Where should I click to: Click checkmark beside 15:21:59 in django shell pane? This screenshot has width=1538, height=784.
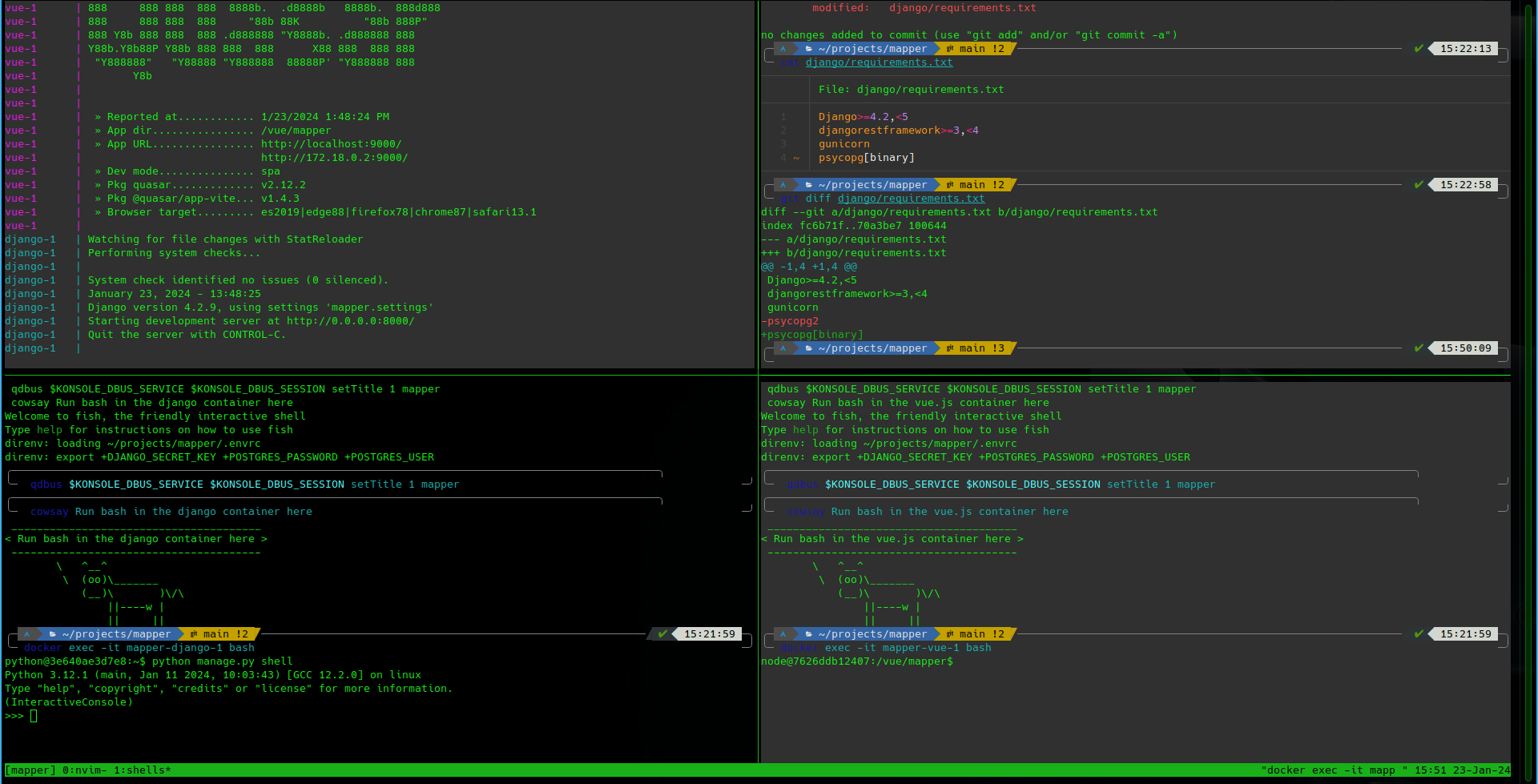(x=663, y=634)
